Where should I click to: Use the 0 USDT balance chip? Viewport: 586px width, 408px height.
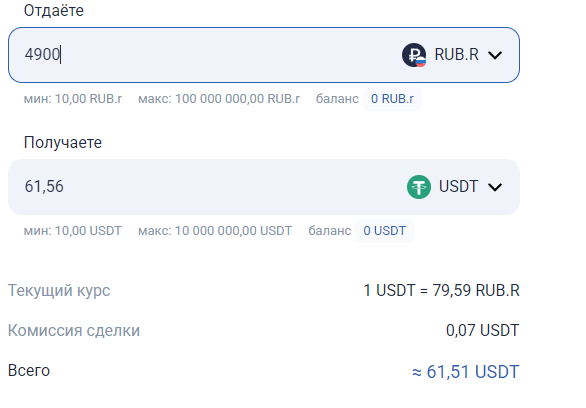click(384, 231)
